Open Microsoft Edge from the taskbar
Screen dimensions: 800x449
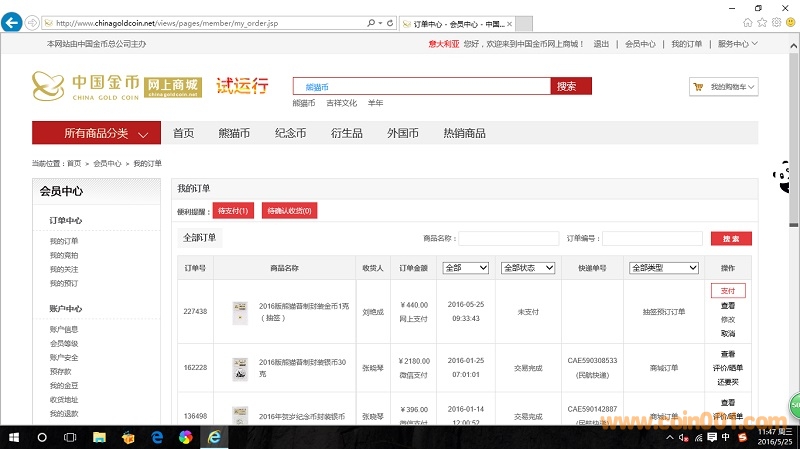[x=157, y=437]
